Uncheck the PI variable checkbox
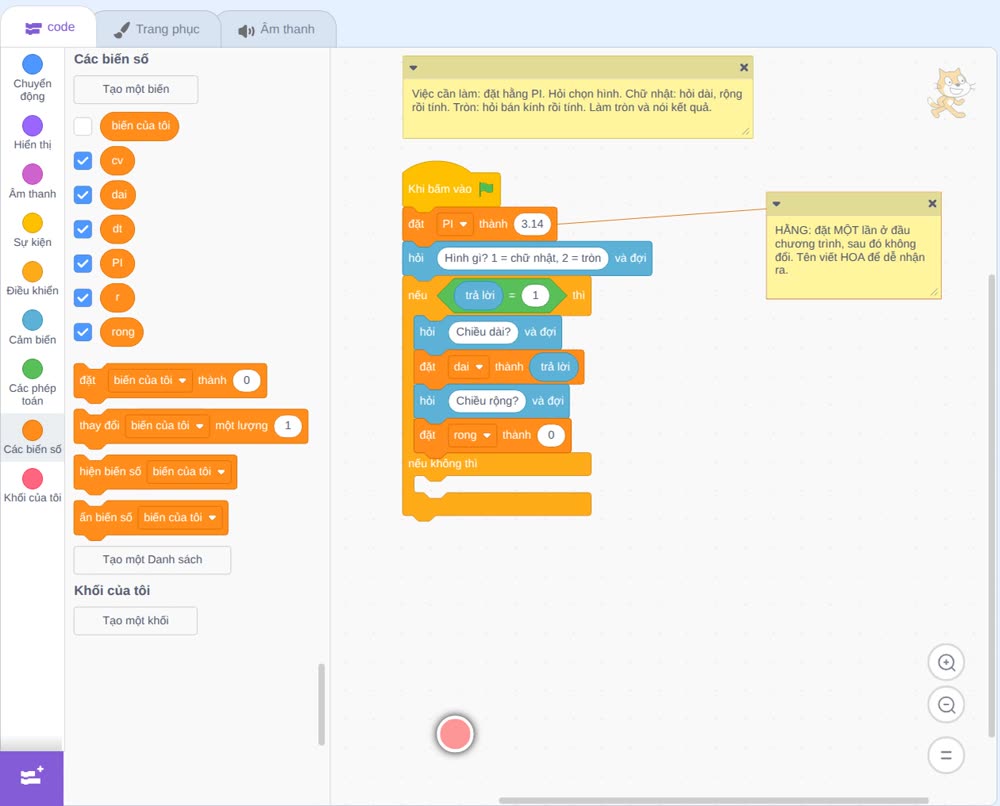 pyautogui.click(x=83, y=263)
